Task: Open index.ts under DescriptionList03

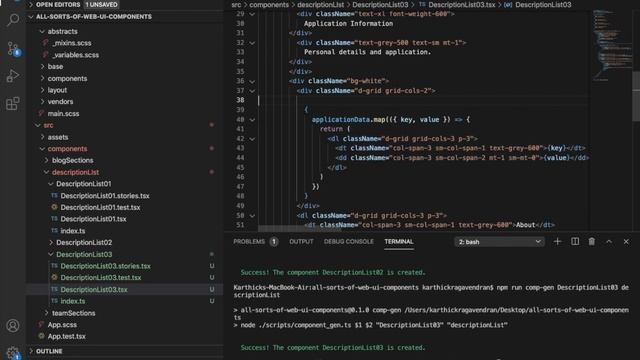Action: (73, 301)
